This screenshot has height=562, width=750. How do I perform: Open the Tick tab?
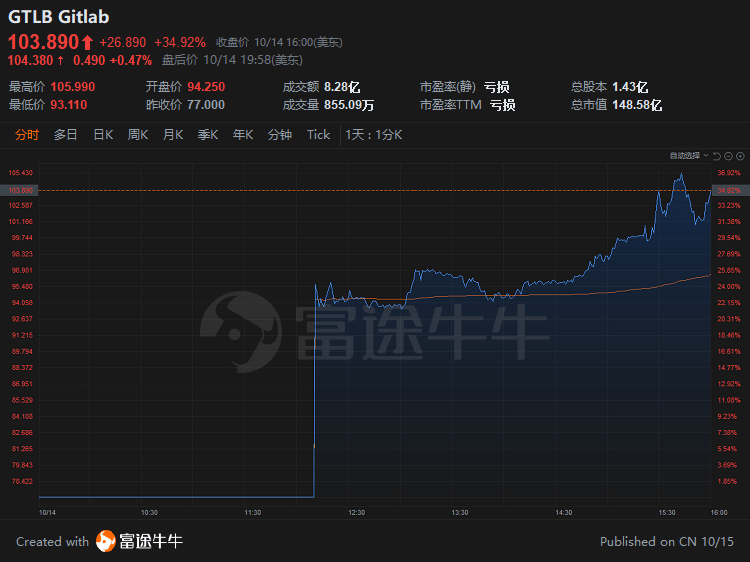coord(319,135)
